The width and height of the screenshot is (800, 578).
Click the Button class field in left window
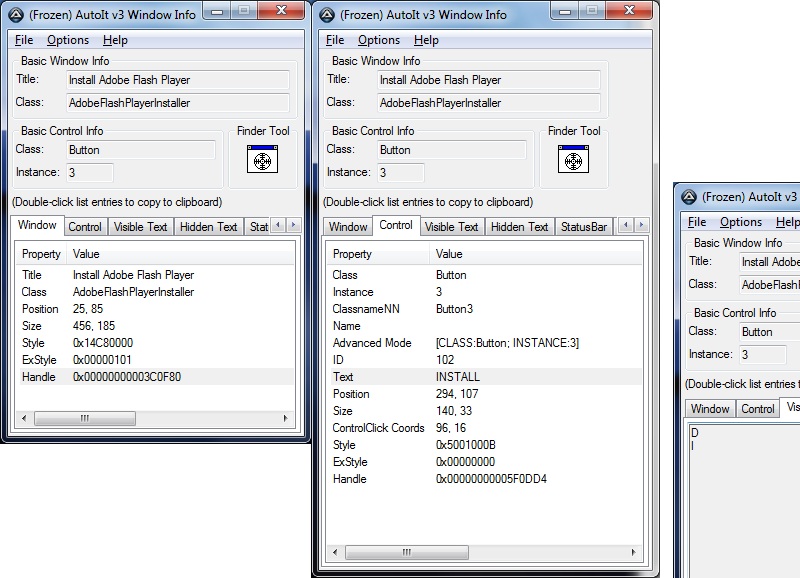(141, 150)
